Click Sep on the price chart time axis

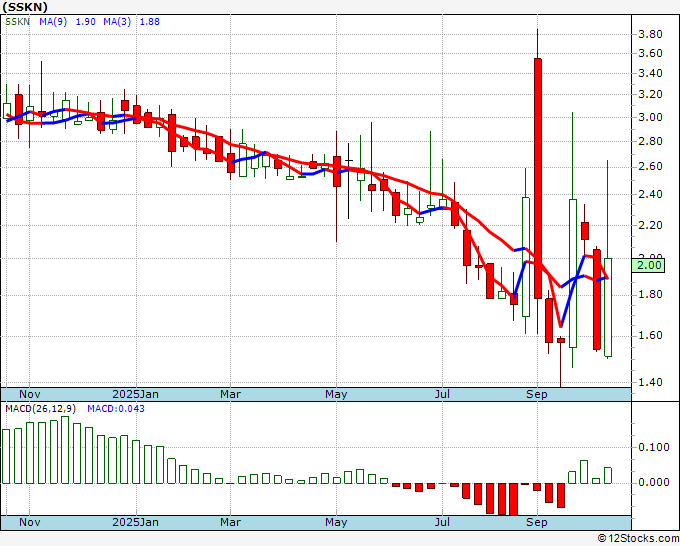pos(537,394)
